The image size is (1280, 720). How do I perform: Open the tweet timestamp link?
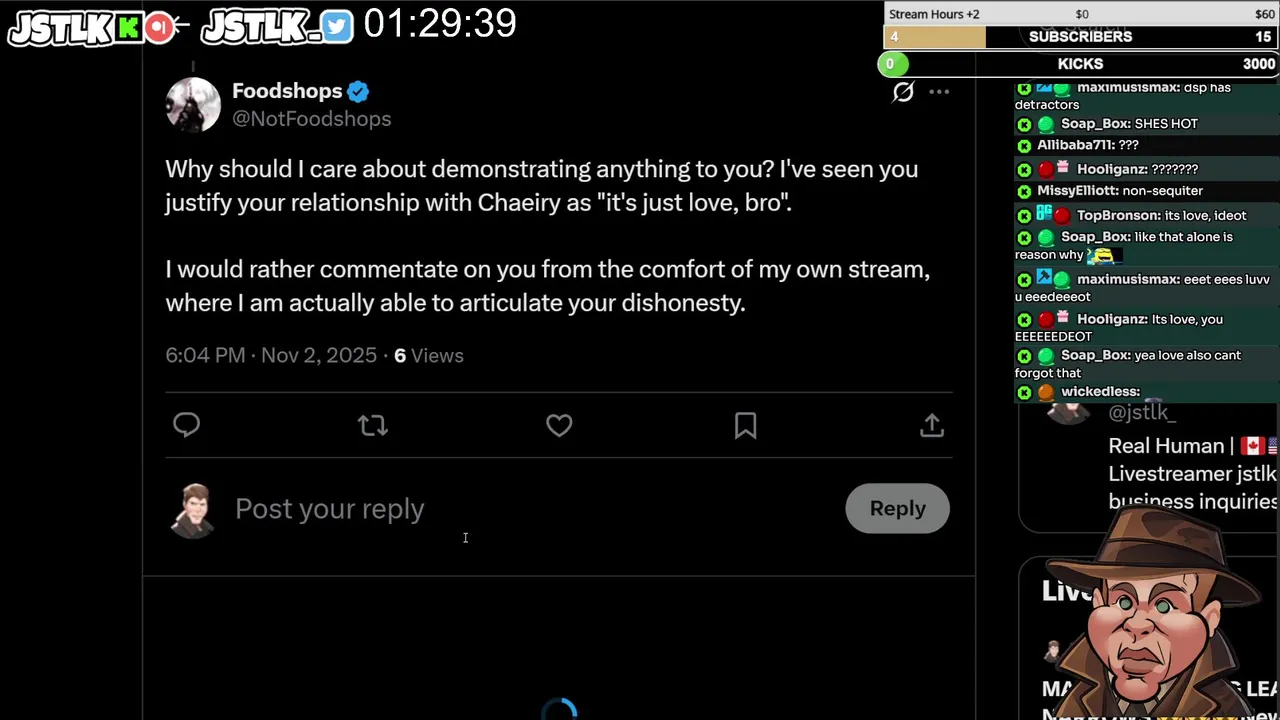pos(271,355)
